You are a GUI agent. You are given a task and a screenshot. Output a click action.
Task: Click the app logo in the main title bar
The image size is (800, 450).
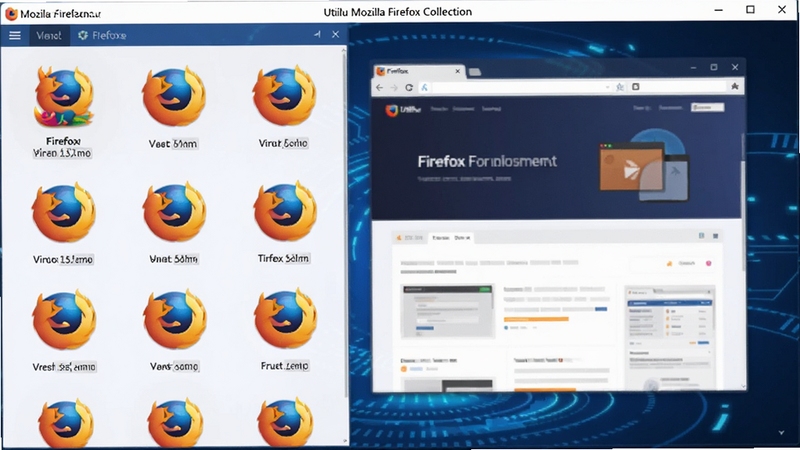pos(11,14)
